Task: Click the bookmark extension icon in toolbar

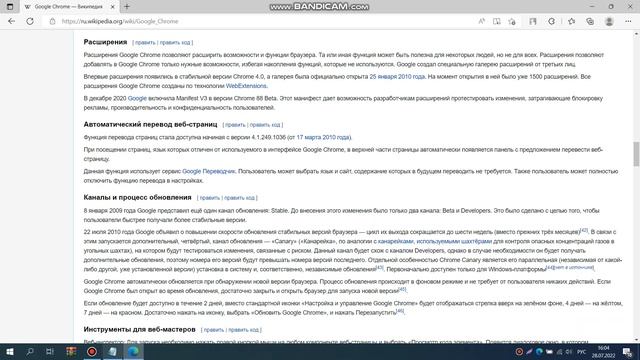Action: pos(533,21)
